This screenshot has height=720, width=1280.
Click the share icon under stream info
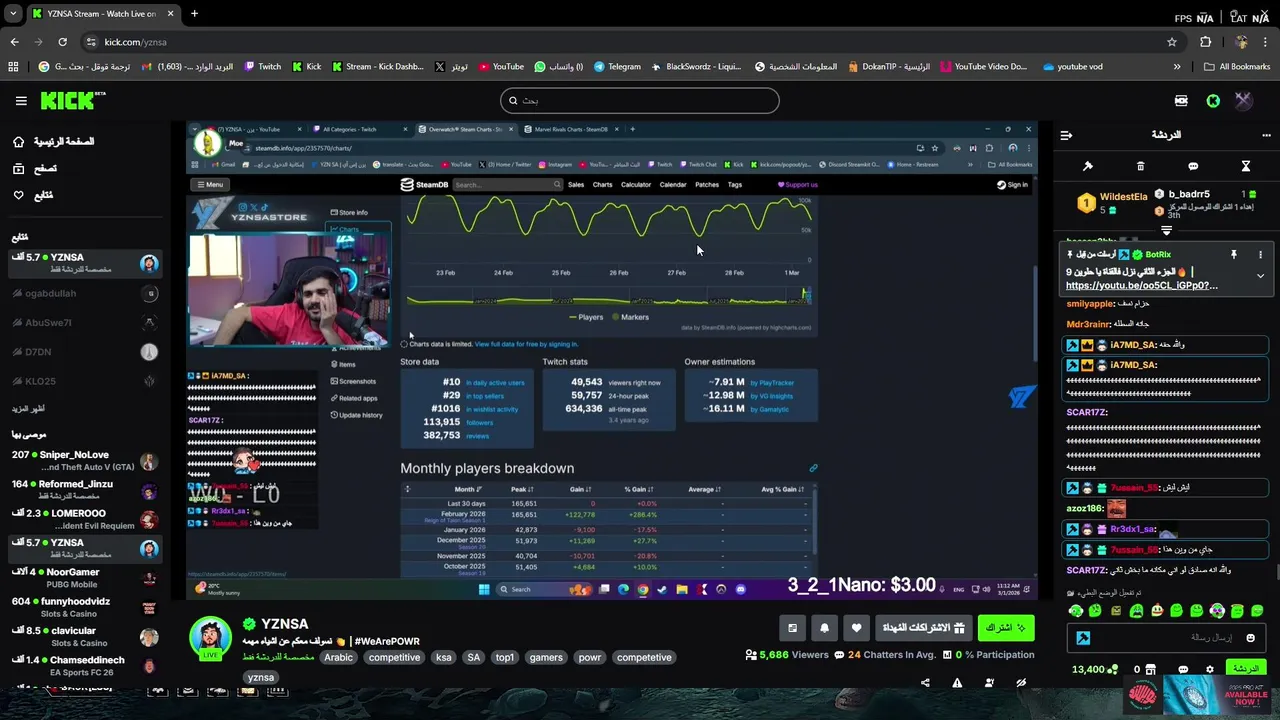[x=925, y=683]
